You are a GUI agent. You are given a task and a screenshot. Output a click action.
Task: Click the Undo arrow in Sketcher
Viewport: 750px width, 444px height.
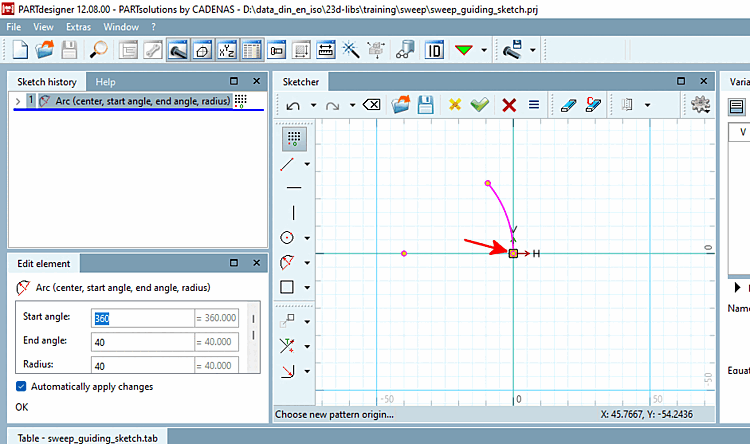pyautogui.click(x=293, y=105)
